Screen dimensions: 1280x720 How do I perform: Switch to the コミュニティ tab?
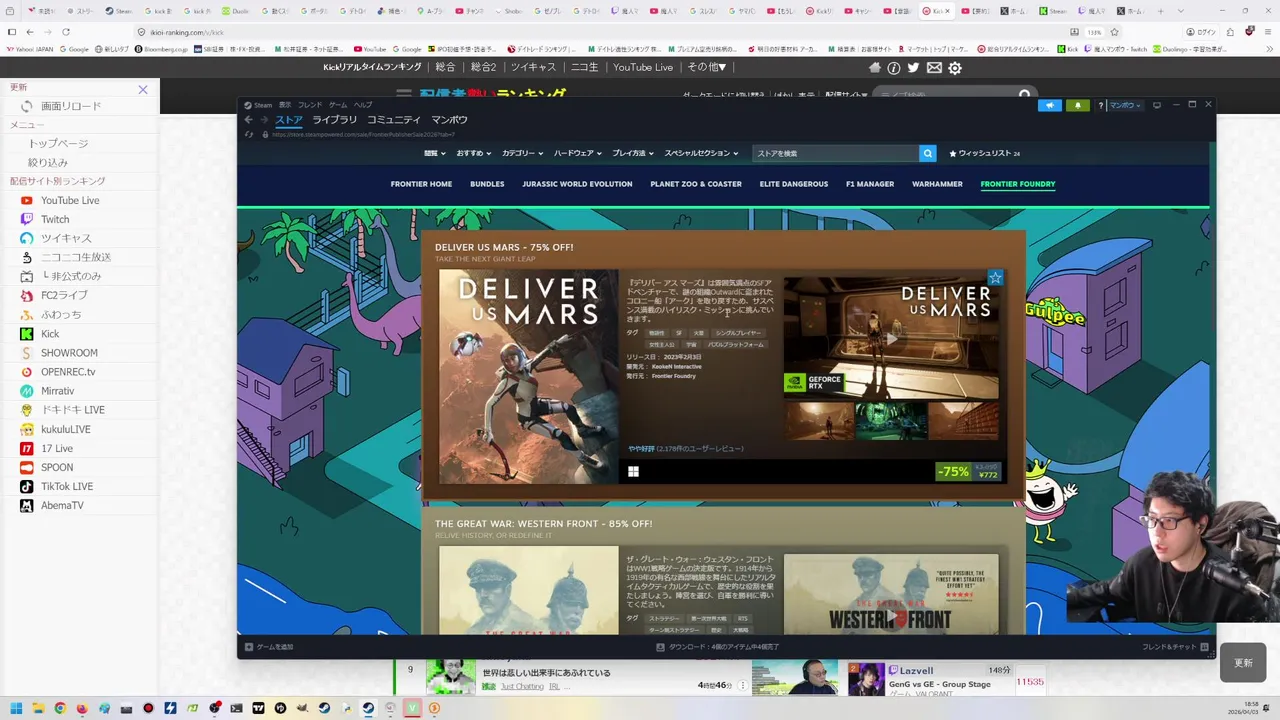pos(394,120)
